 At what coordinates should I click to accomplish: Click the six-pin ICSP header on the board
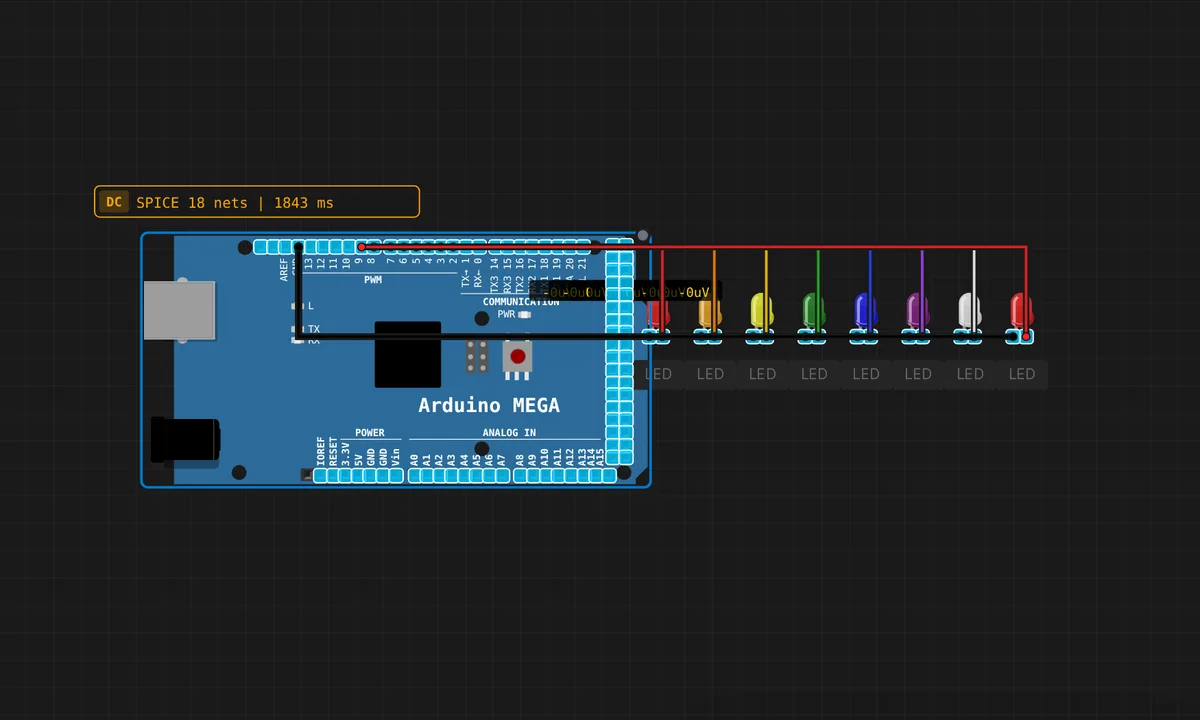click(477, 356)
